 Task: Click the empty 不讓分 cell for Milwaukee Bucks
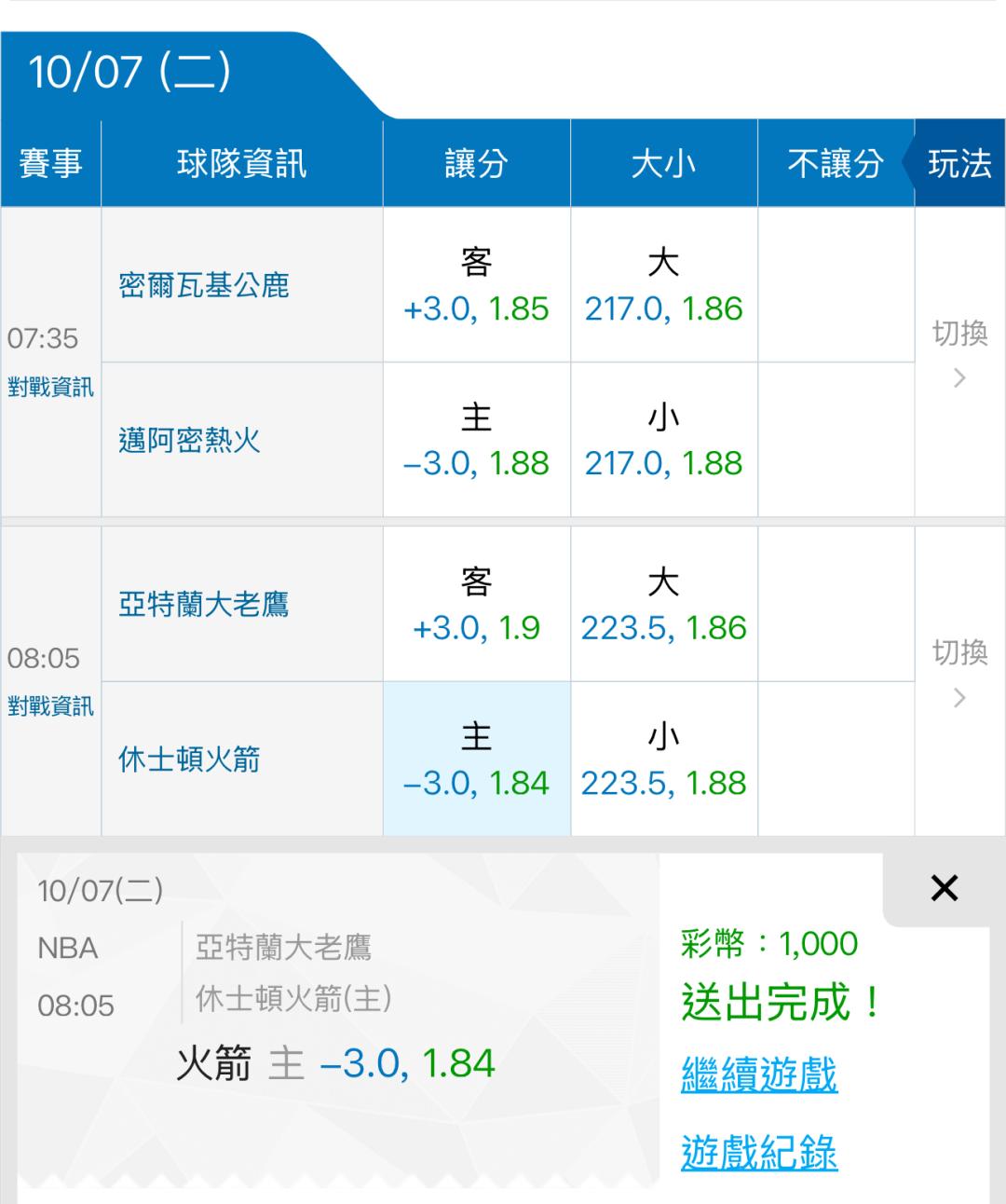[x=836, y=285]
